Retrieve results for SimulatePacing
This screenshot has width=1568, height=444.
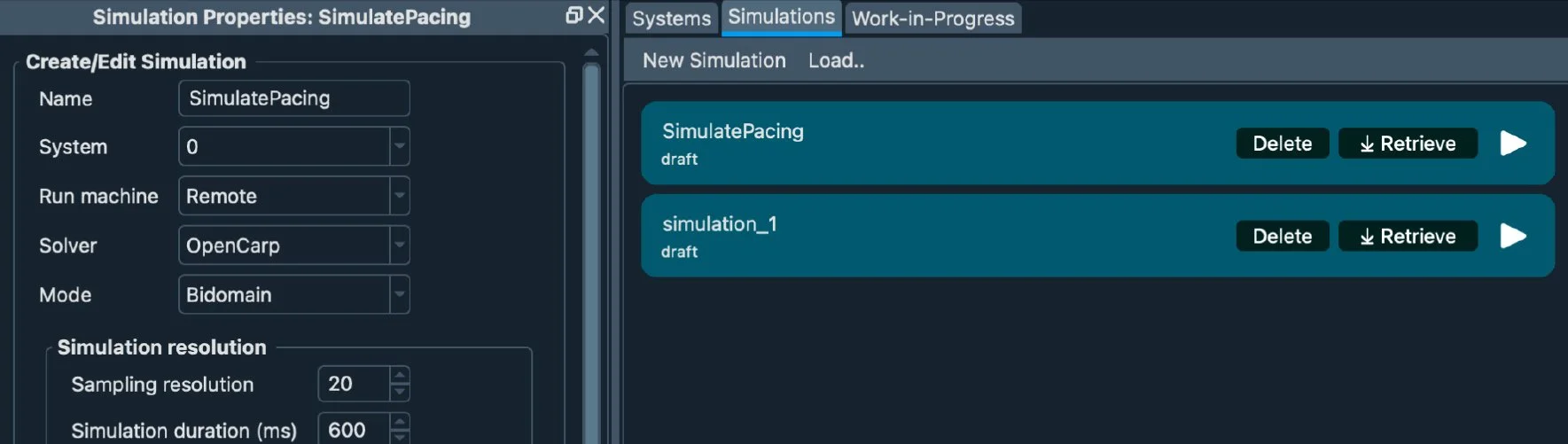point(1408,144)
